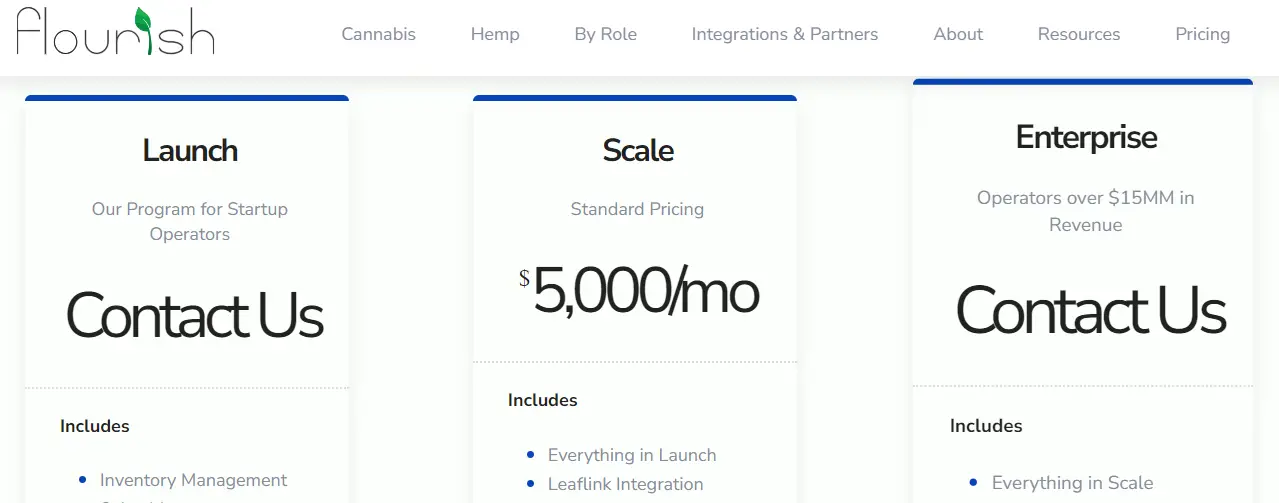Click Contact Us in Enterprise plan
Viewport: 1279px width, 503px height.
(x=1090, y=309)
